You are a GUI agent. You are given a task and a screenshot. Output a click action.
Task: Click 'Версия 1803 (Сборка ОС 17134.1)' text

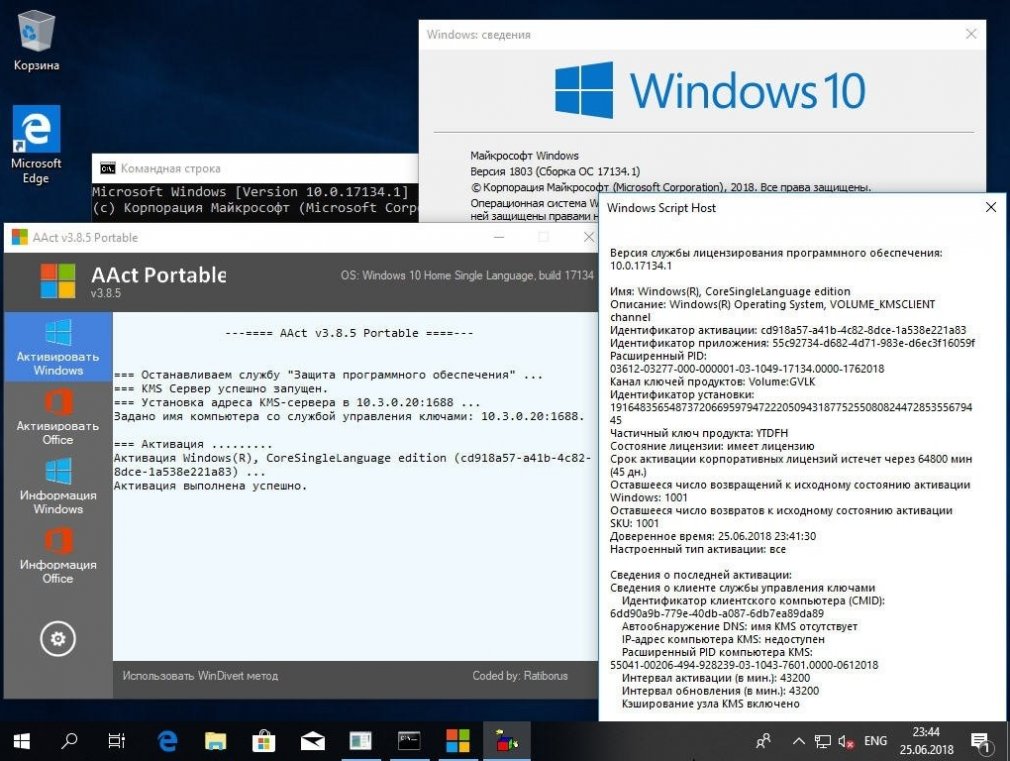click(x=555, y=171)
